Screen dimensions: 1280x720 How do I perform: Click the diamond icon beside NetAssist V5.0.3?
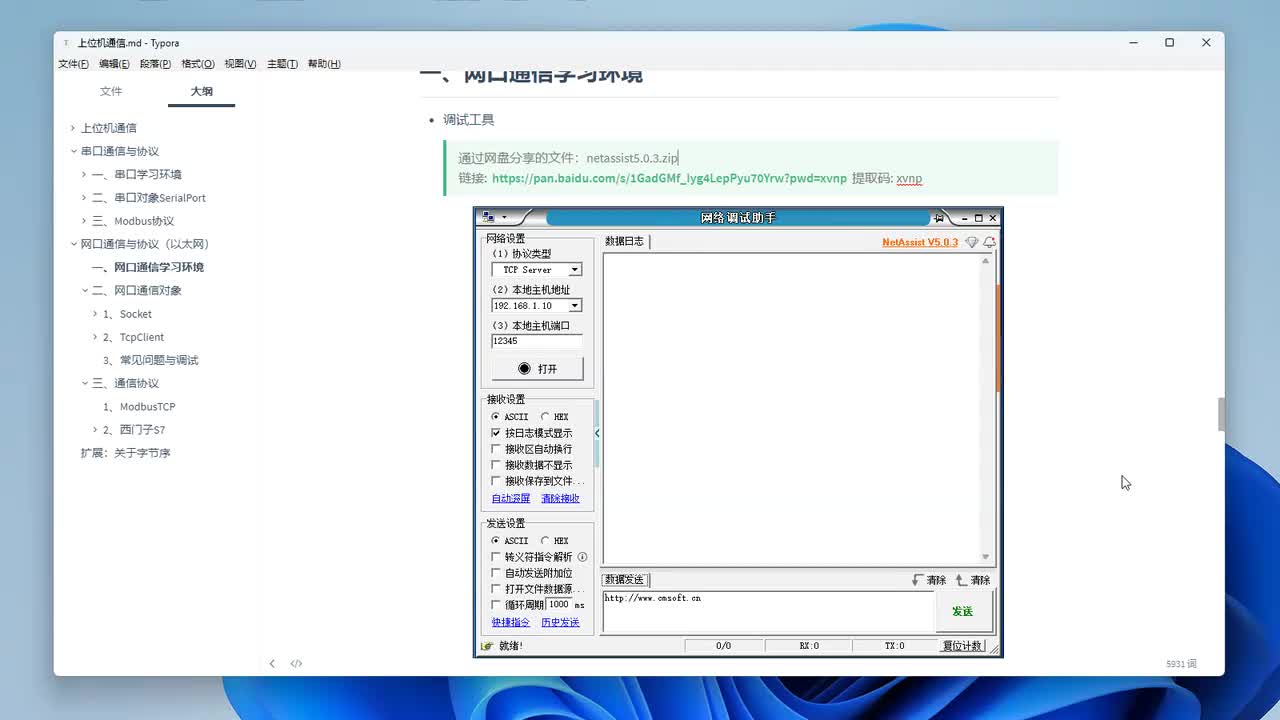(x=971, y=242)
